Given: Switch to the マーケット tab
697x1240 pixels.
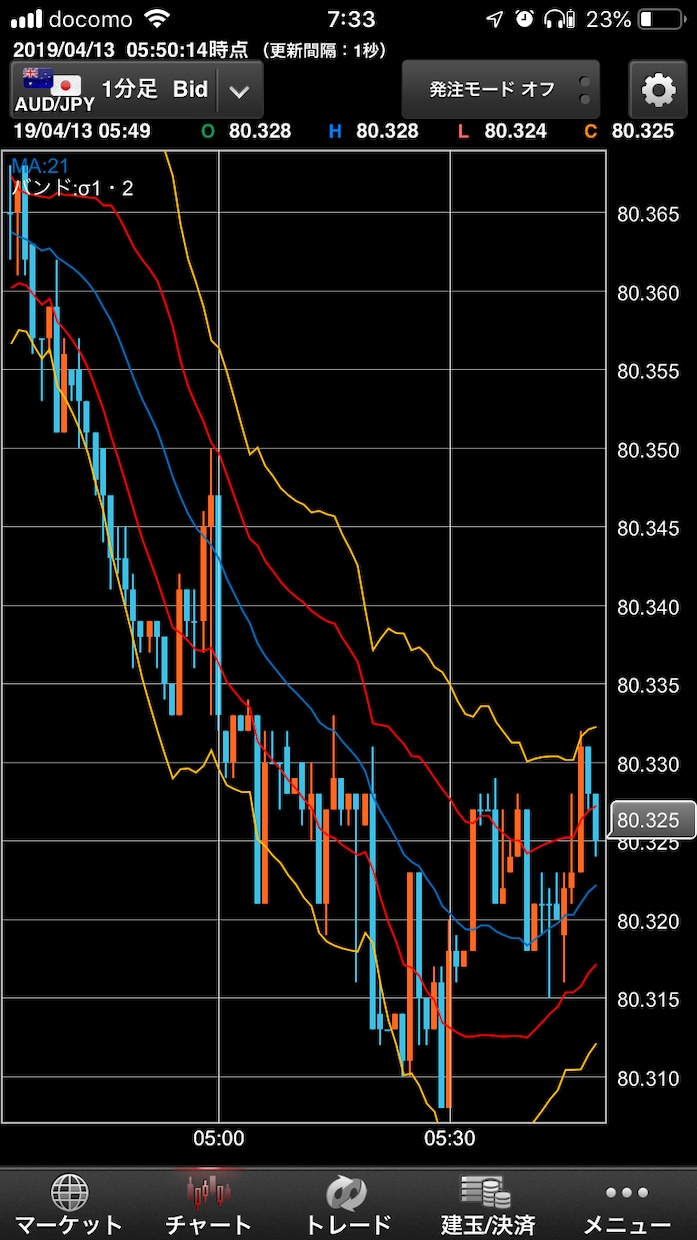Looking at the screenshot, I should coord(69,1224).
